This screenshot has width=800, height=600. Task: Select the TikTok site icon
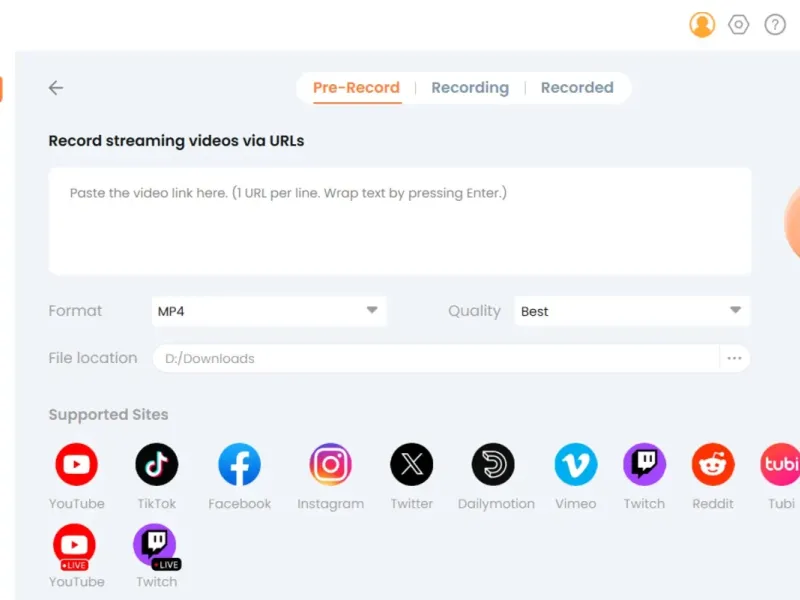(x=157, y=464)
